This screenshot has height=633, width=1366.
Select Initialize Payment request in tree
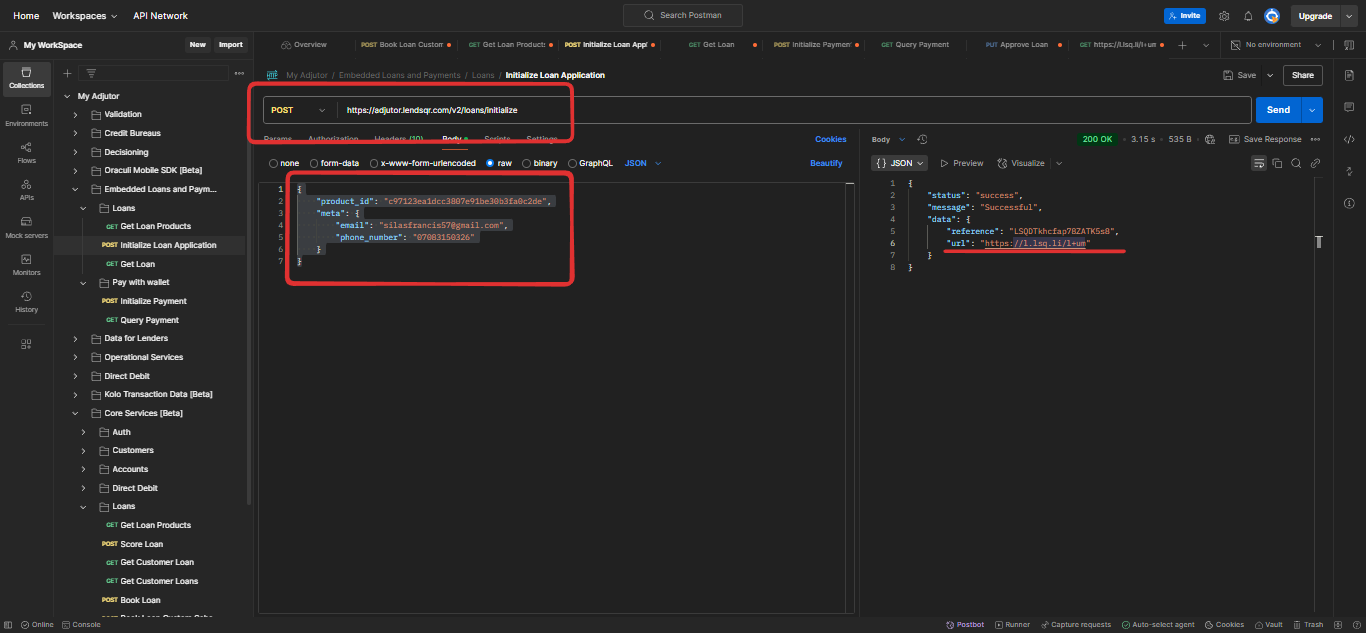pyautogui.click(x=153, y=301)
